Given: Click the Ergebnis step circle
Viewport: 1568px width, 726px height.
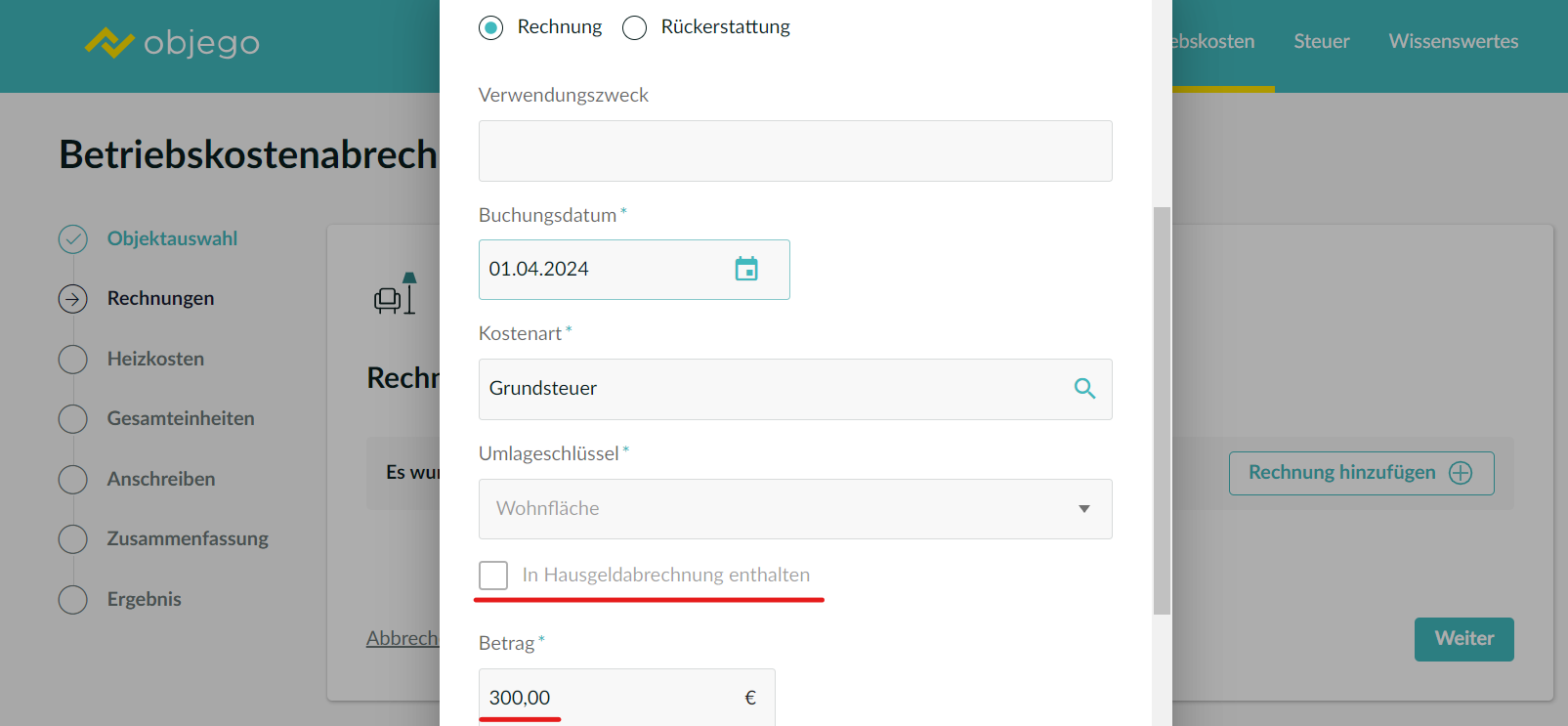Looking at the screenshot, I should pos(73,600).
